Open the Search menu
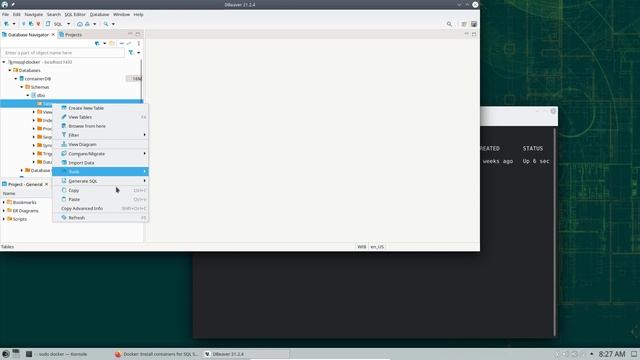The width and height of the screenshot is (640, 360). (53, 14)
